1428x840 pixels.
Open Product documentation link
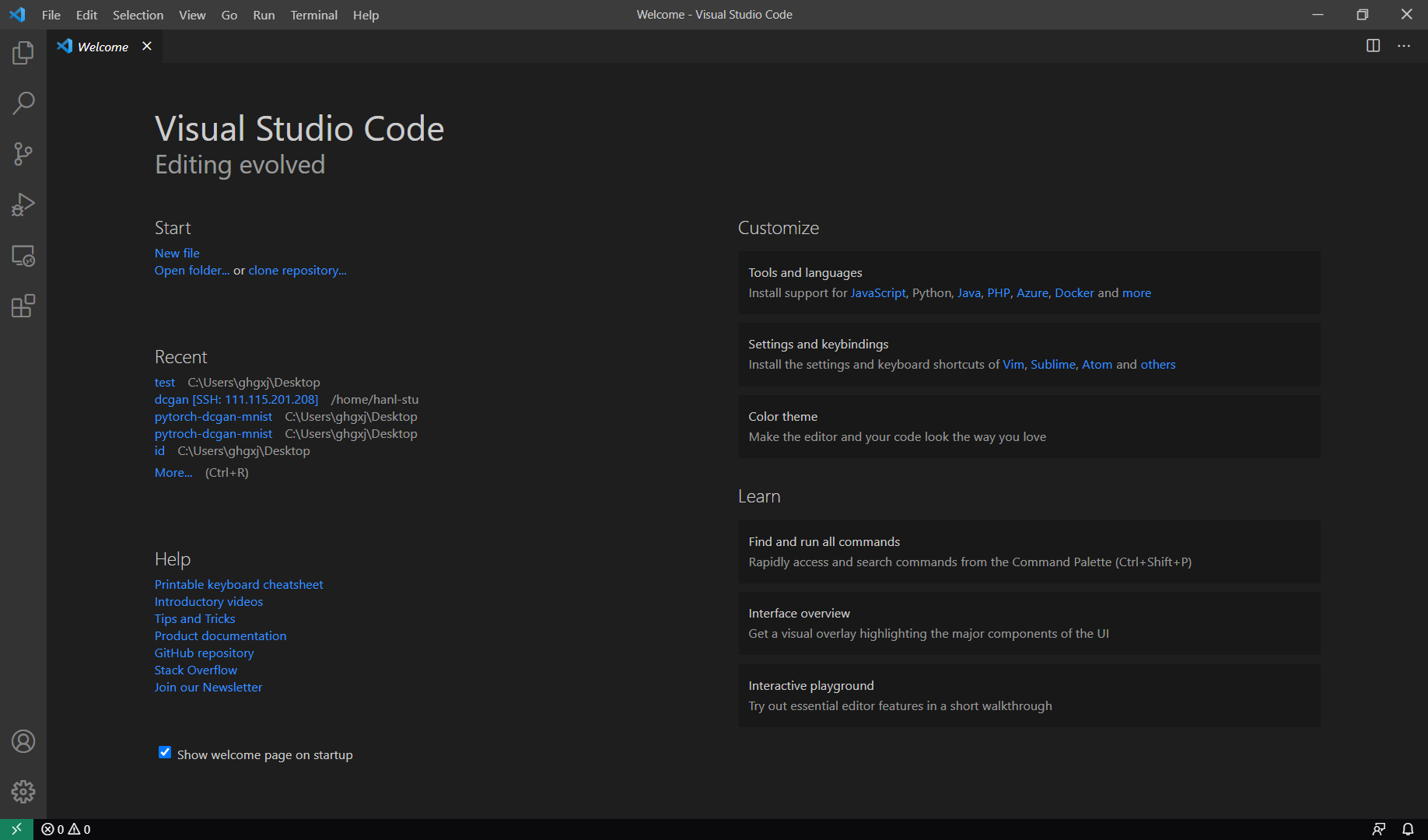click(221, 636)
